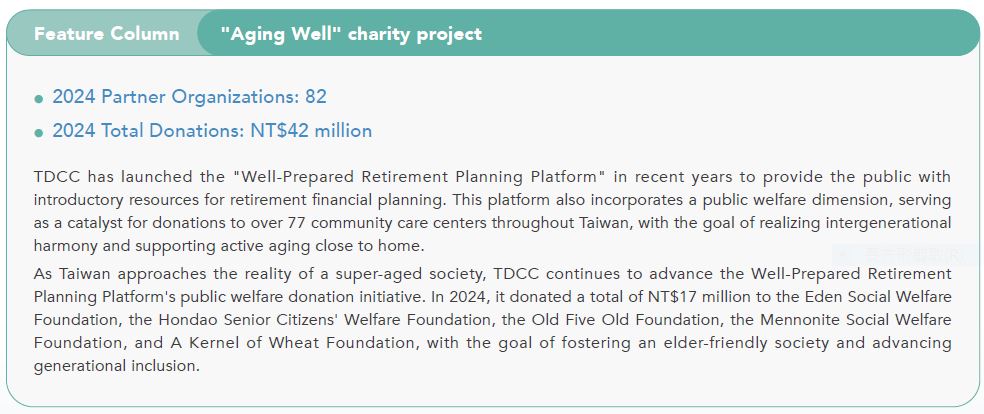The image size is (984, 414).
Task: Click the "Mennonite Social Welfare" name
Action: pyautogui.click(x=856, y=320)
